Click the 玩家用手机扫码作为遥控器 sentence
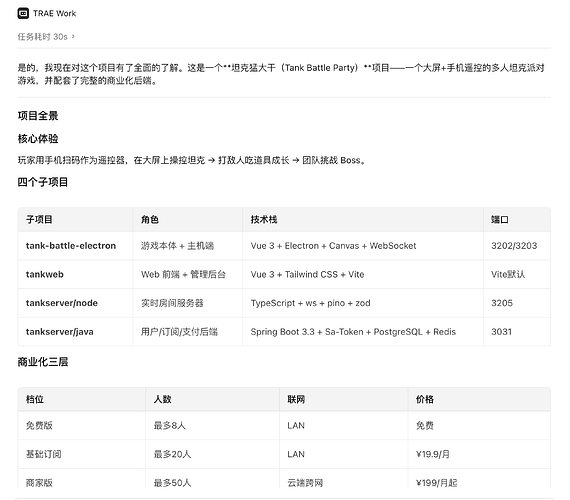The height and width of the screenshot is (500, 570). pyautogui.click(x=192, y=160)
